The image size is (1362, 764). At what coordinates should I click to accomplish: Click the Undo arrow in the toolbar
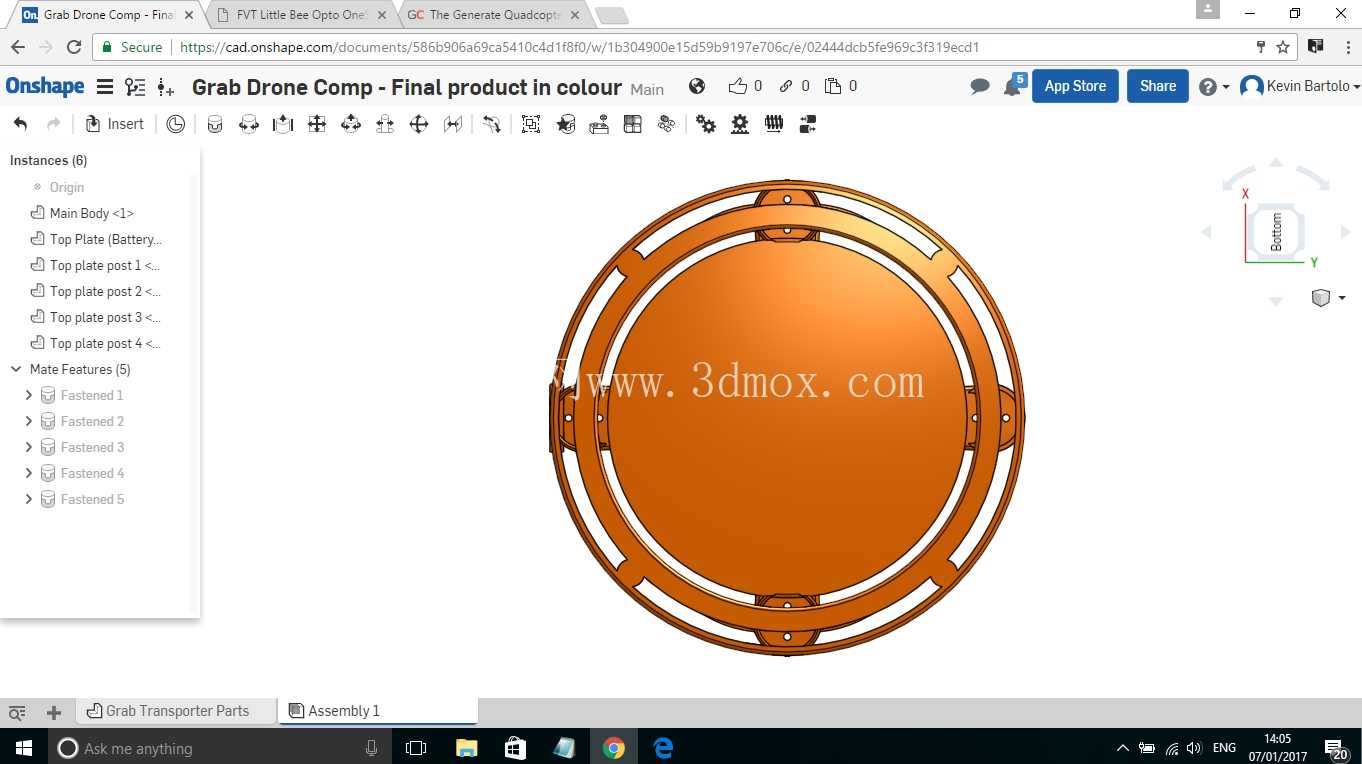pos(20,124)
